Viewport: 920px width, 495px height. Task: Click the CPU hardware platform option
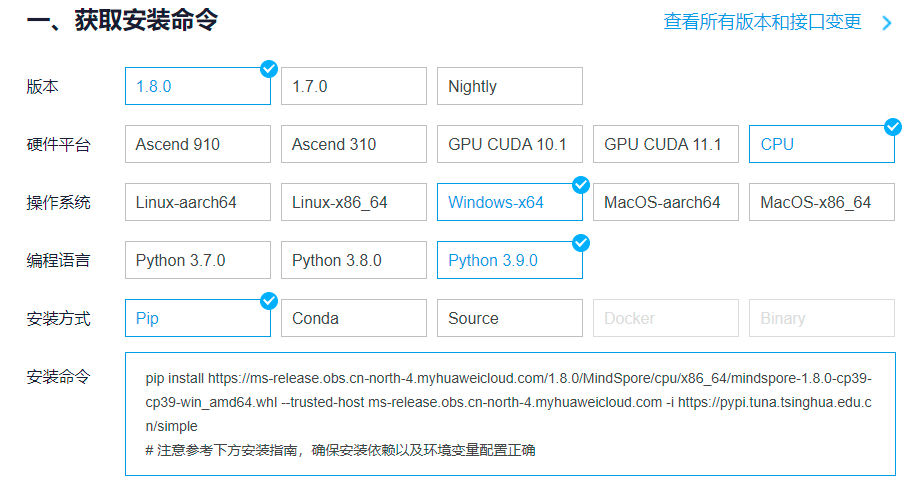click(x=821, y=144)
